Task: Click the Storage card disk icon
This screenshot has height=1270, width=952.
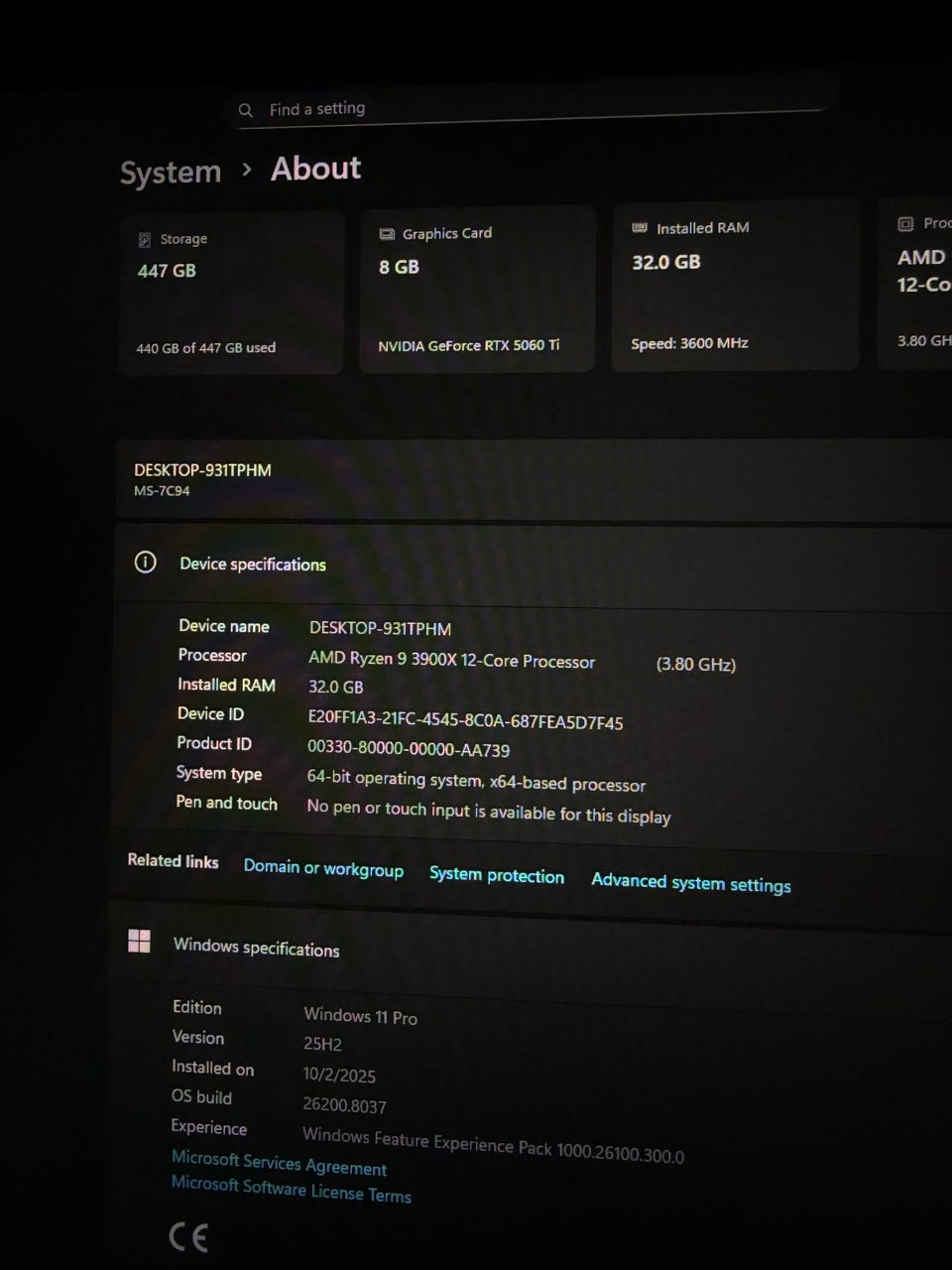Action: pyautogui.click(x=145, y=239)
